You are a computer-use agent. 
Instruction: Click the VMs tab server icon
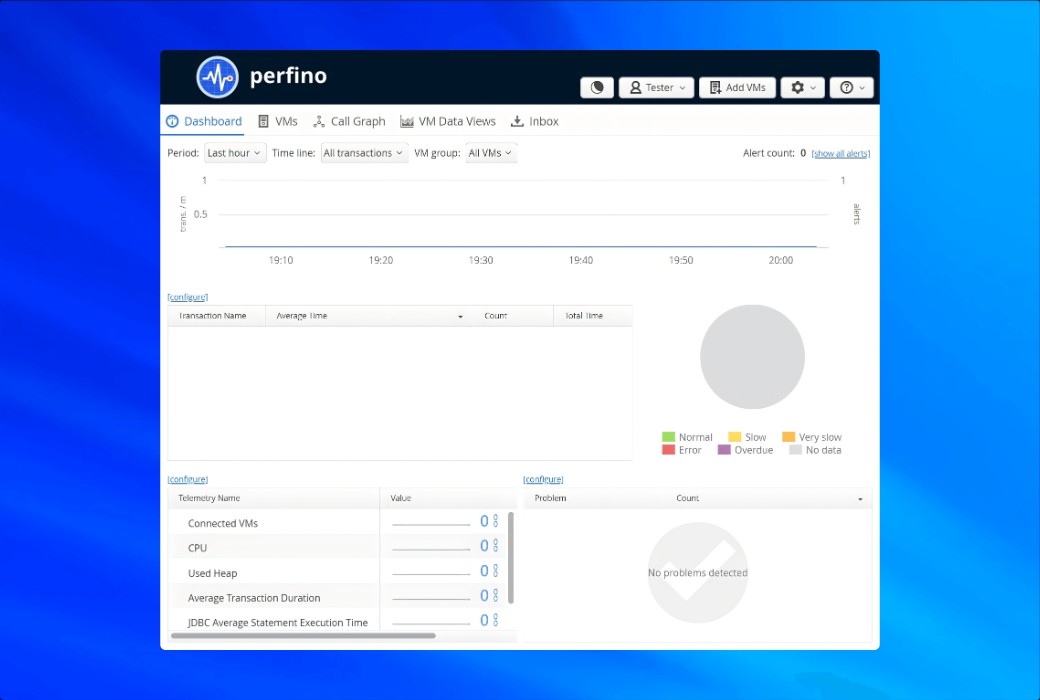[263, 121]
